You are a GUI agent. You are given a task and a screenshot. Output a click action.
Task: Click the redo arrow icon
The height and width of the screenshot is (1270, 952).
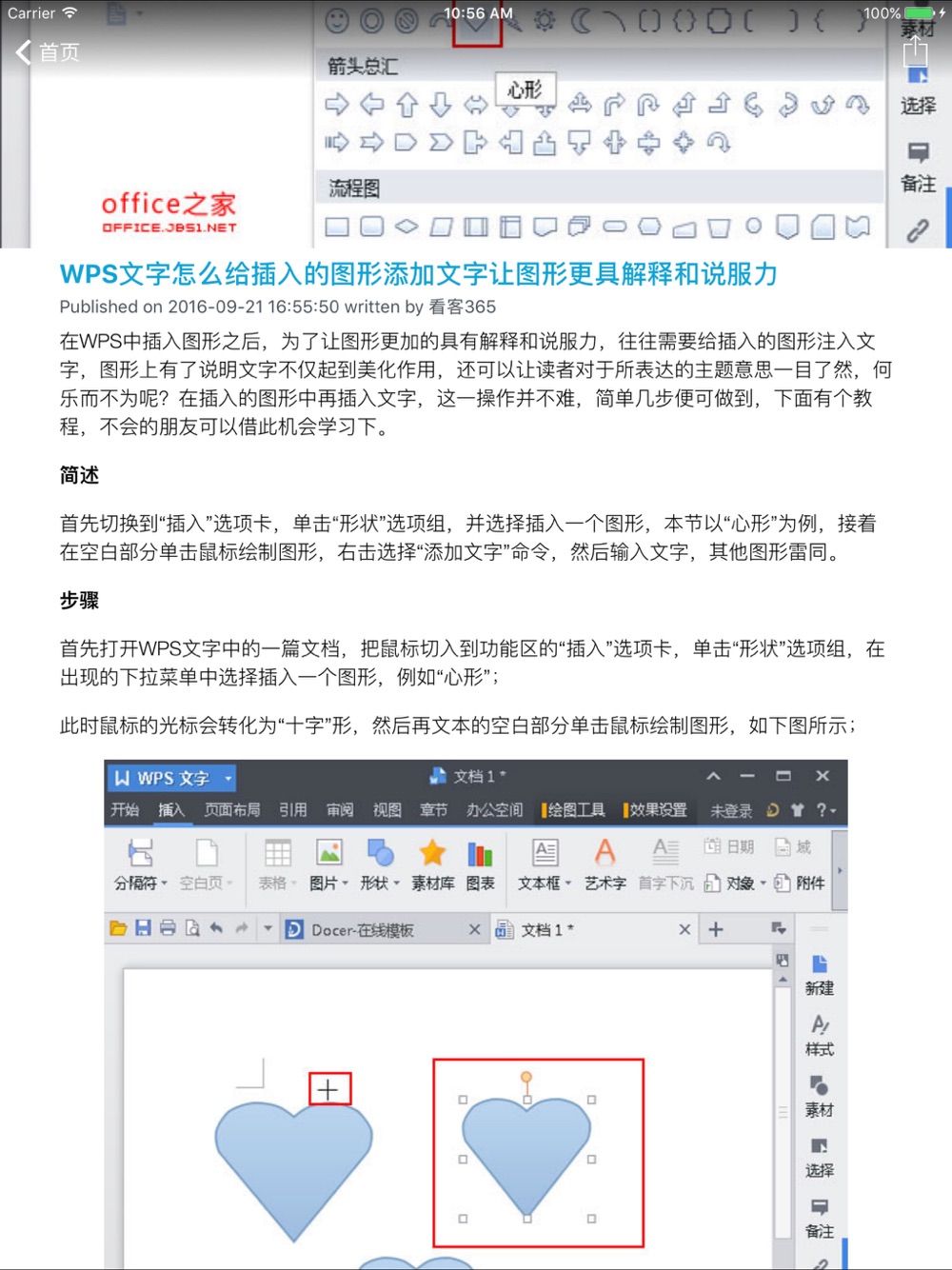click(241, 928)
